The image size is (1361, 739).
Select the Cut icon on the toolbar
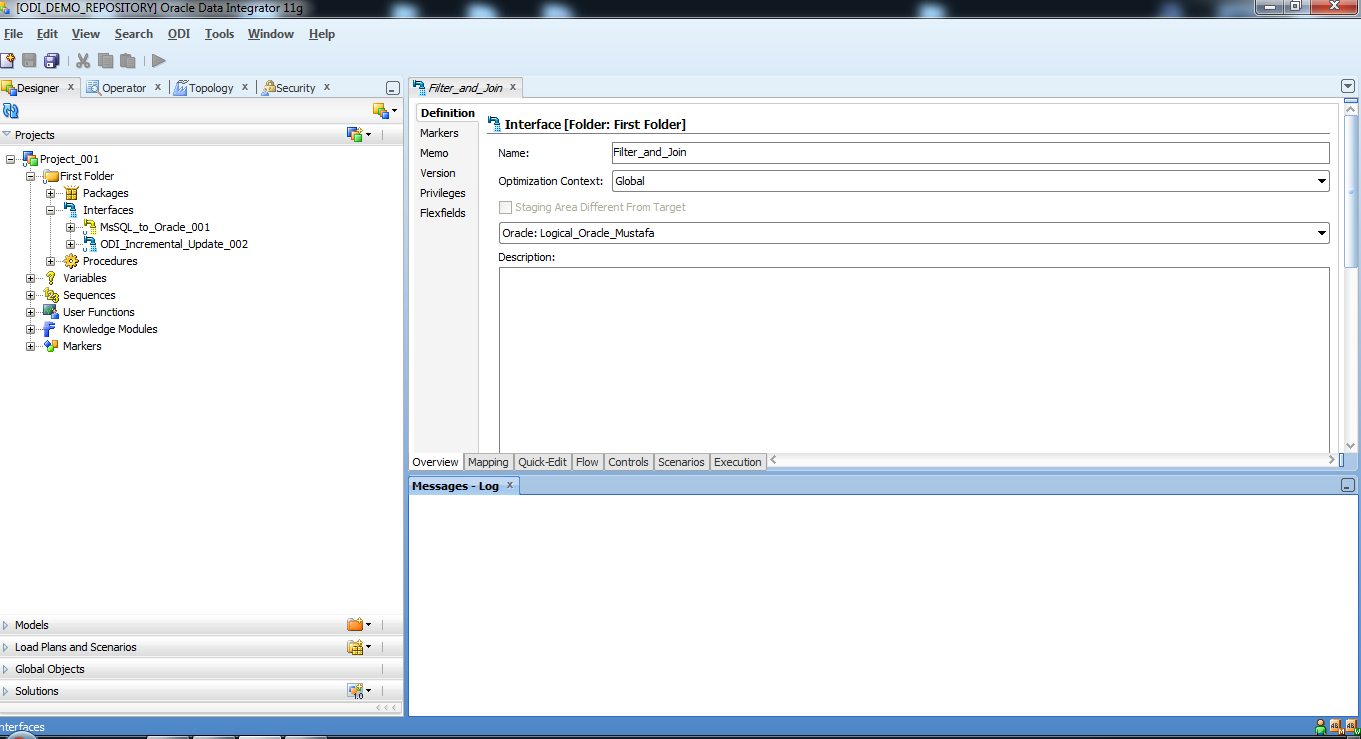83,60
